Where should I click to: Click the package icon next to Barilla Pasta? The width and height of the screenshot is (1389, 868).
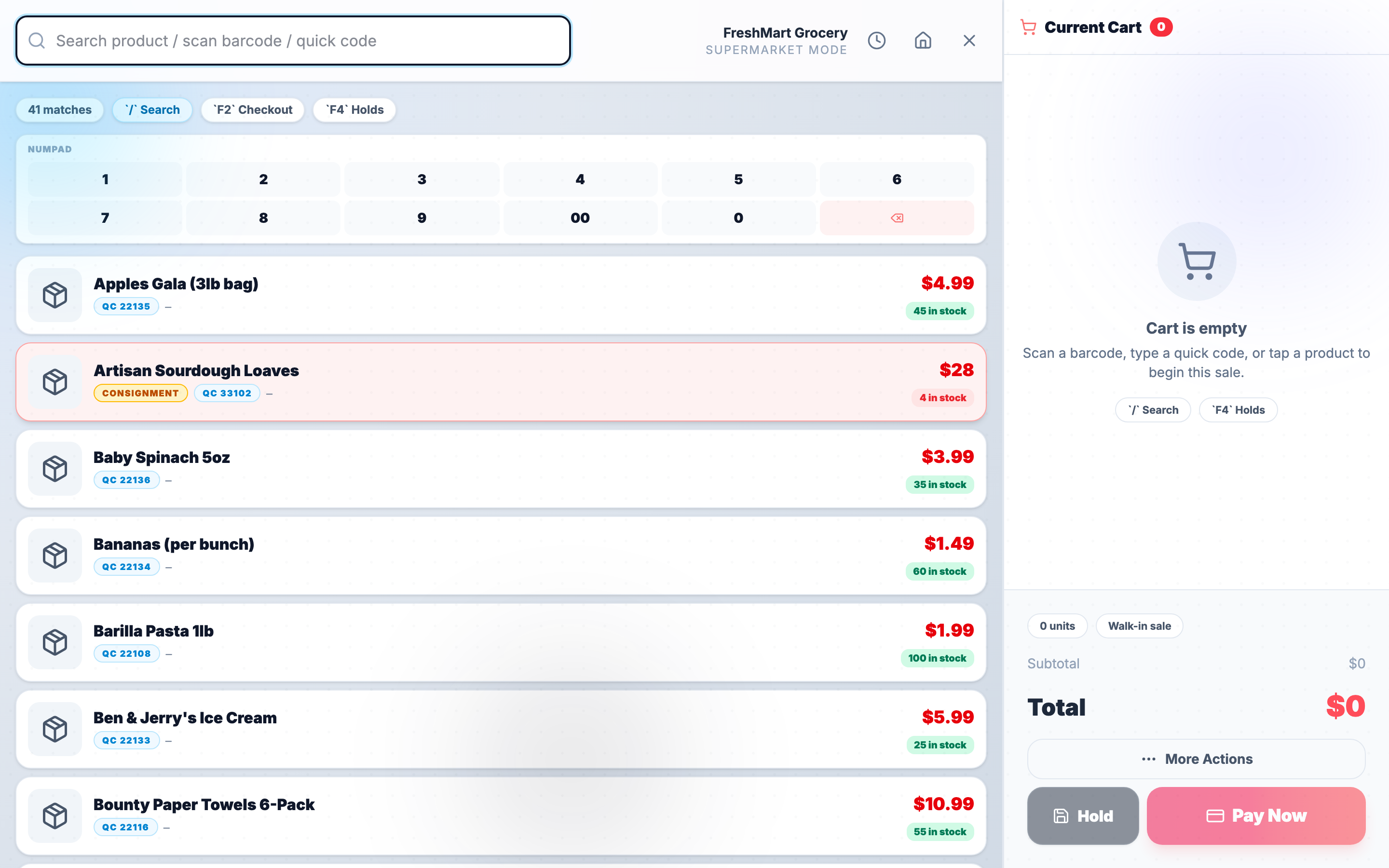click(x=54, y=642)
